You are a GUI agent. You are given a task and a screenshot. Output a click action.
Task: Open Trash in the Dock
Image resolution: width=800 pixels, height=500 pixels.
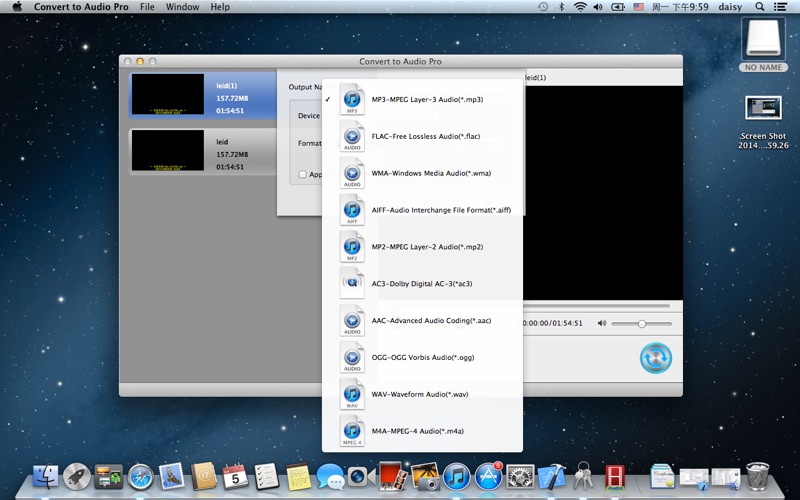[x=758, y=477]
